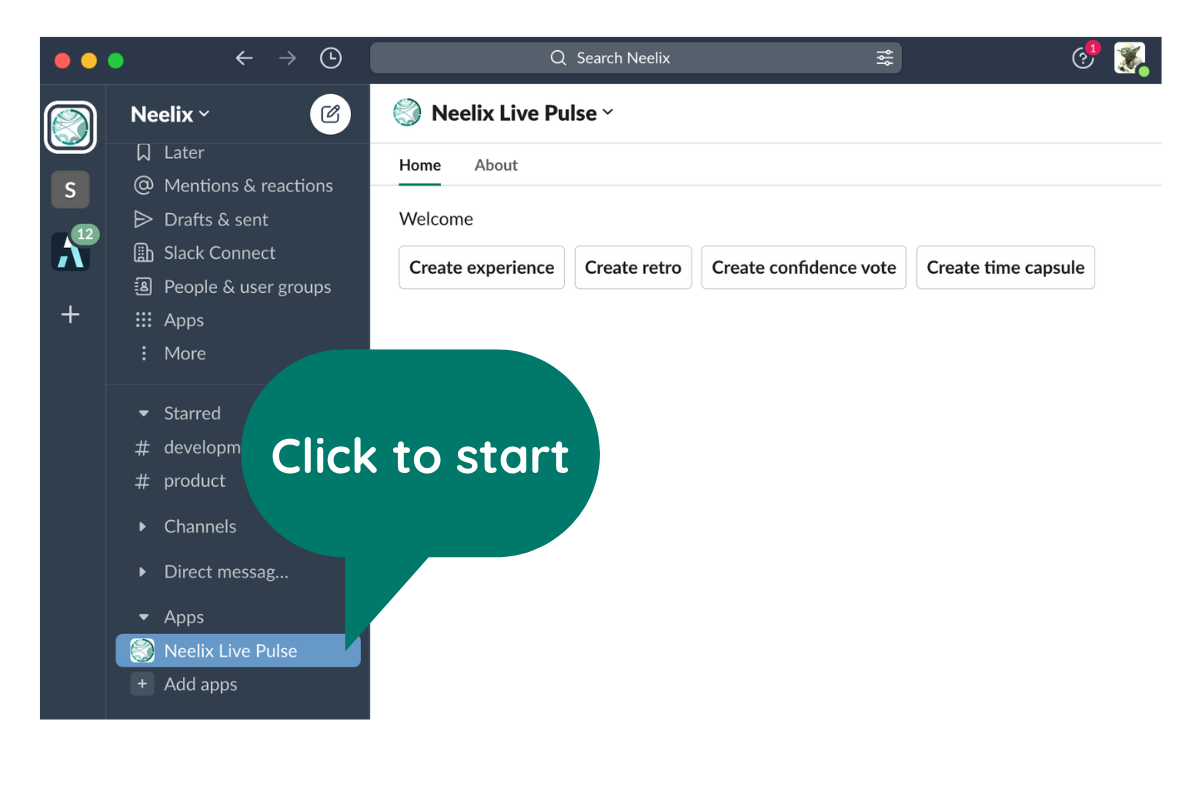Click the plus icon beside Add apps
The image size is (1200, 800).
pos(143,684)
